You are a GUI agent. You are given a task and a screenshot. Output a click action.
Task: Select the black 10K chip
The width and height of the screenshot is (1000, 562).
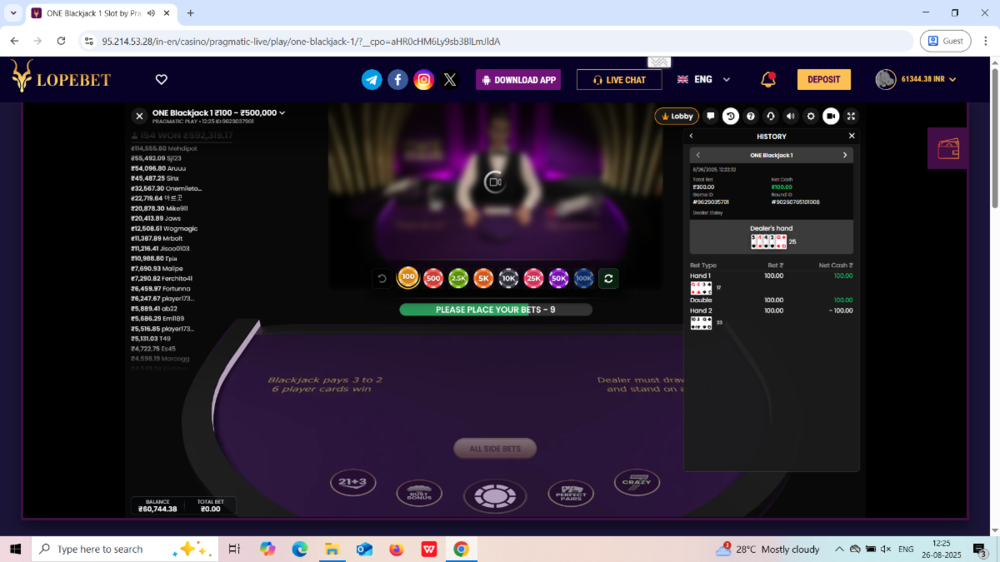click(508, 279)
